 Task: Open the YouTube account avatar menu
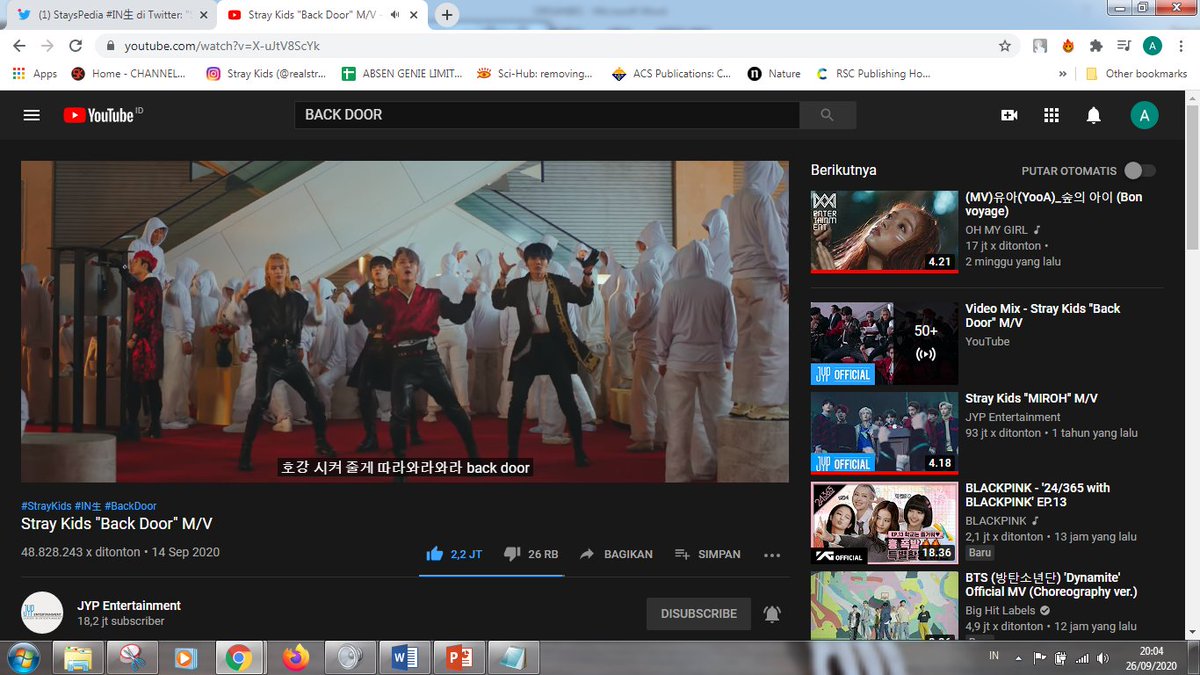click(x=1144, y=115)
